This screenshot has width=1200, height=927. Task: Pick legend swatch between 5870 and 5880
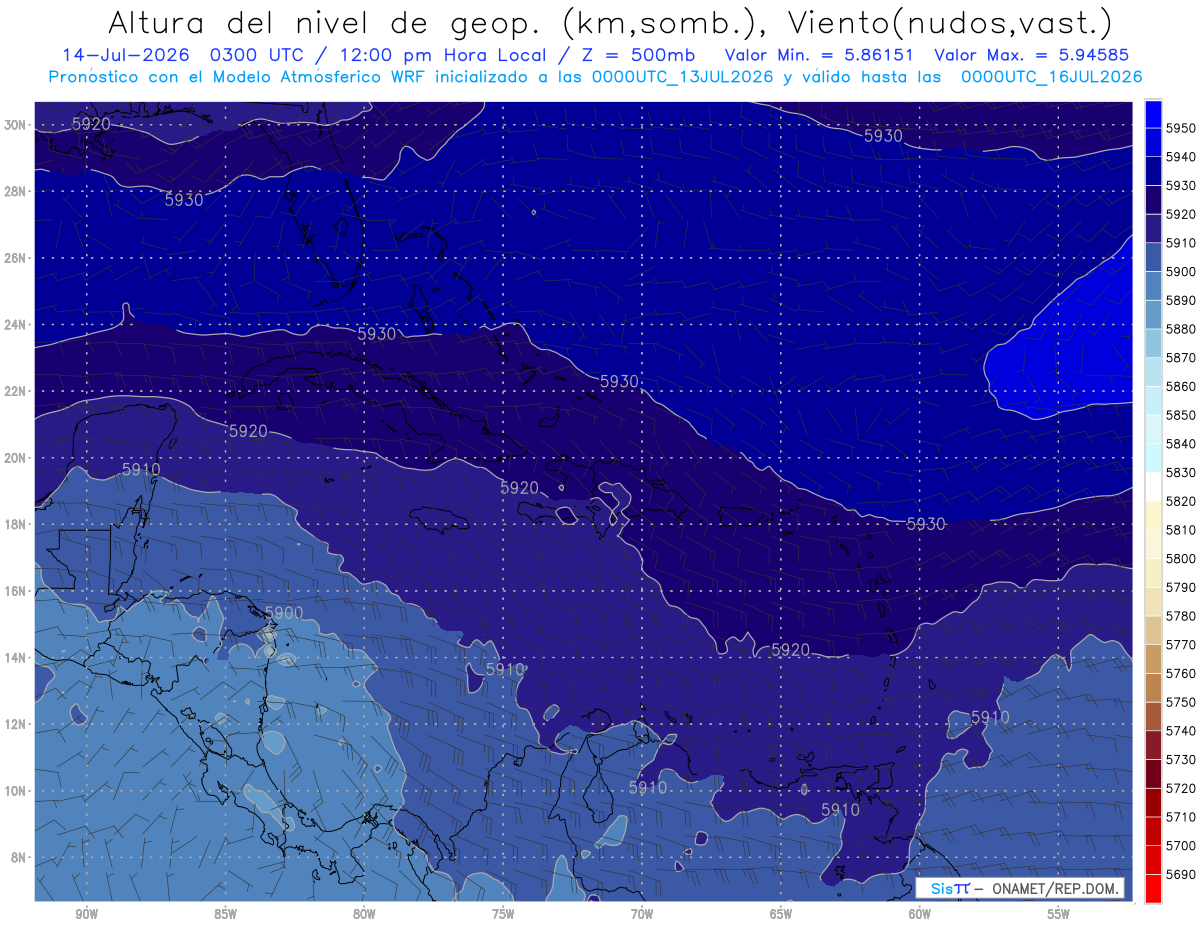(x=1153, y=343)
